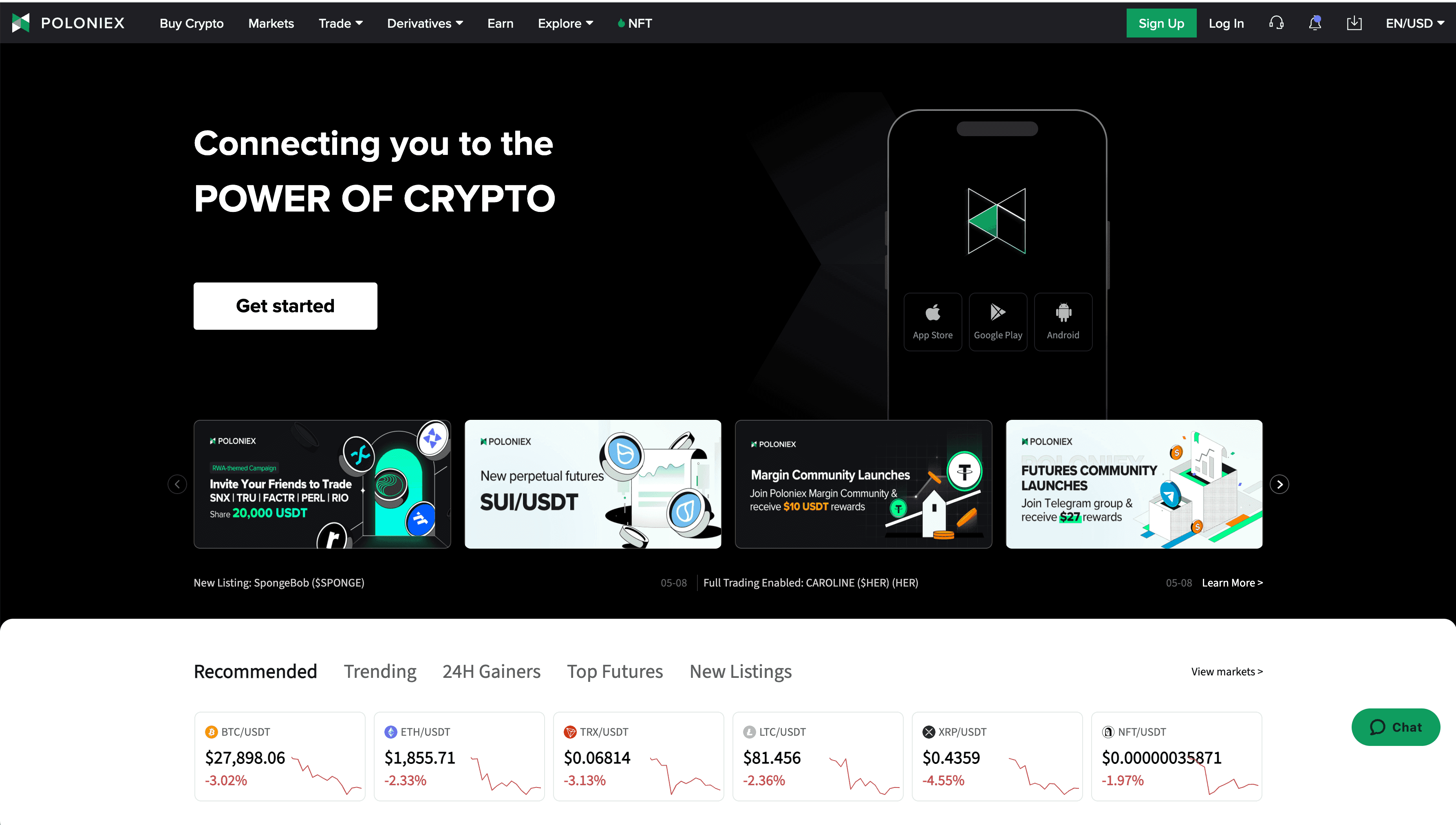Go to previous banner carousel arrow
This screenshot has width=1456, height=825.
tap(177, 485)
